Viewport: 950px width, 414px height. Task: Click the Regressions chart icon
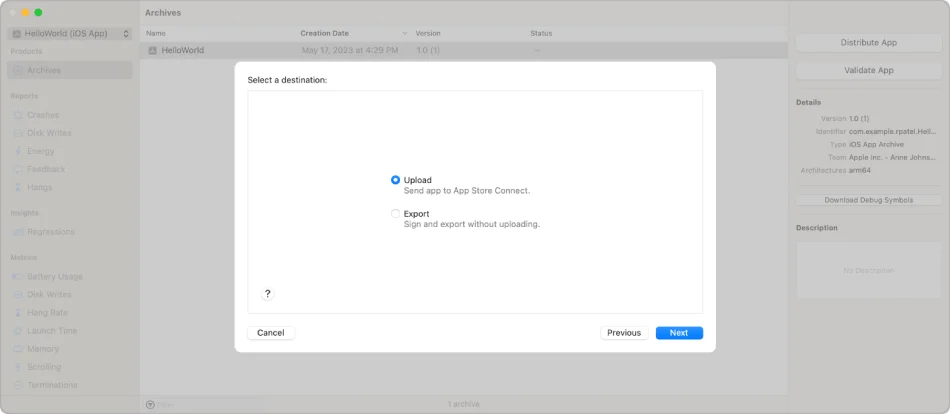(x=18, y=232)
